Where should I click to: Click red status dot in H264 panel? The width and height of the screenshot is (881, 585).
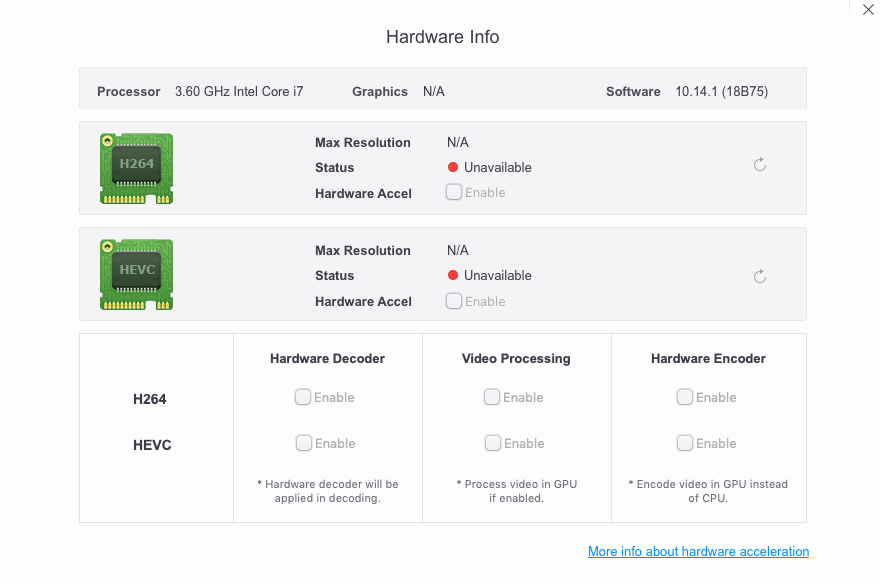453,167
